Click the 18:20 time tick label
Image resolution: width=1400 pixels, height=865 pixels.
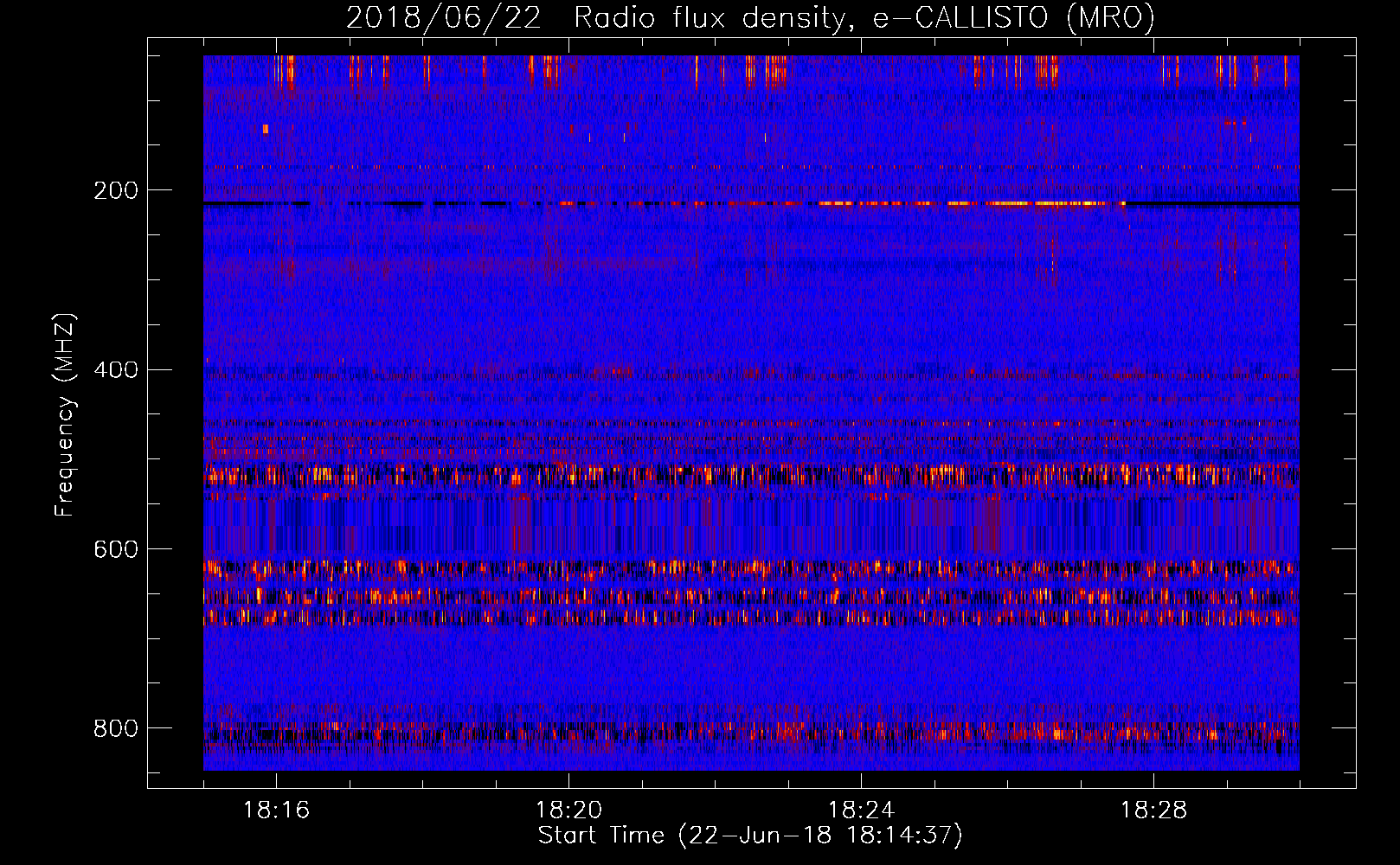[x=568, y=810]
